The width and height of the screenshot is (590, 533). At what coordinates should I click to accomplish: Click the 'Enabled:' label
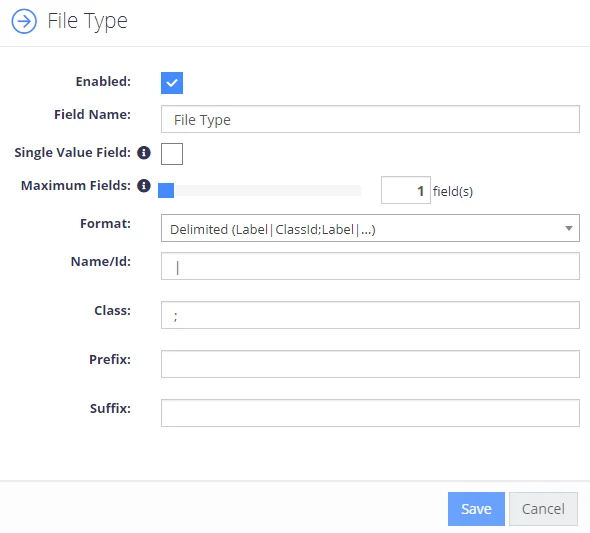[103, 82]
